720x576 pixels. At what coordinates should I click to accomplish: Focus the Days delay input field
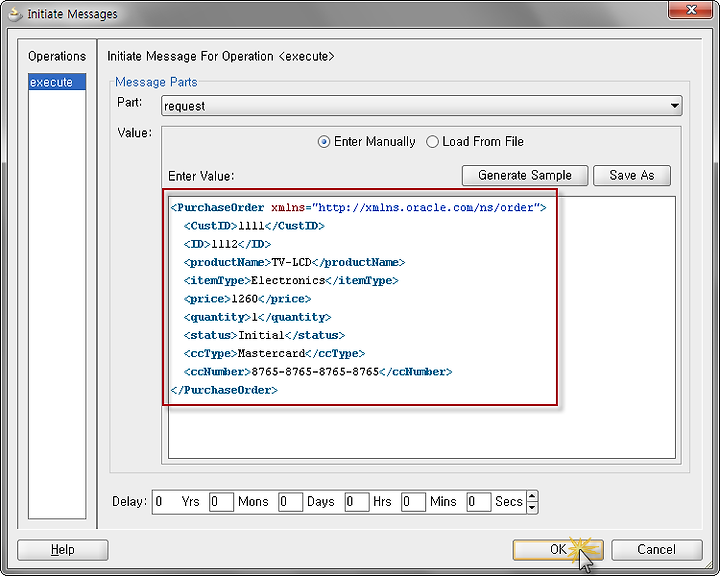(291, 502)
